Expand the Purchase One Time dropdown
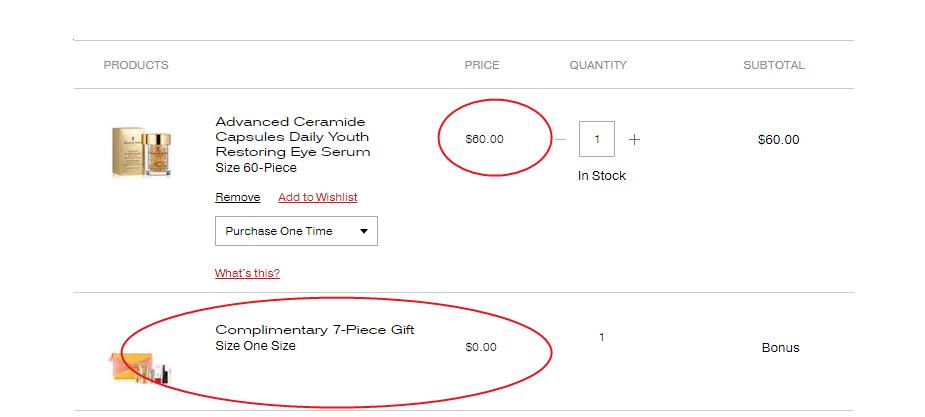This screenshot has width=925, height=417. 296,231
